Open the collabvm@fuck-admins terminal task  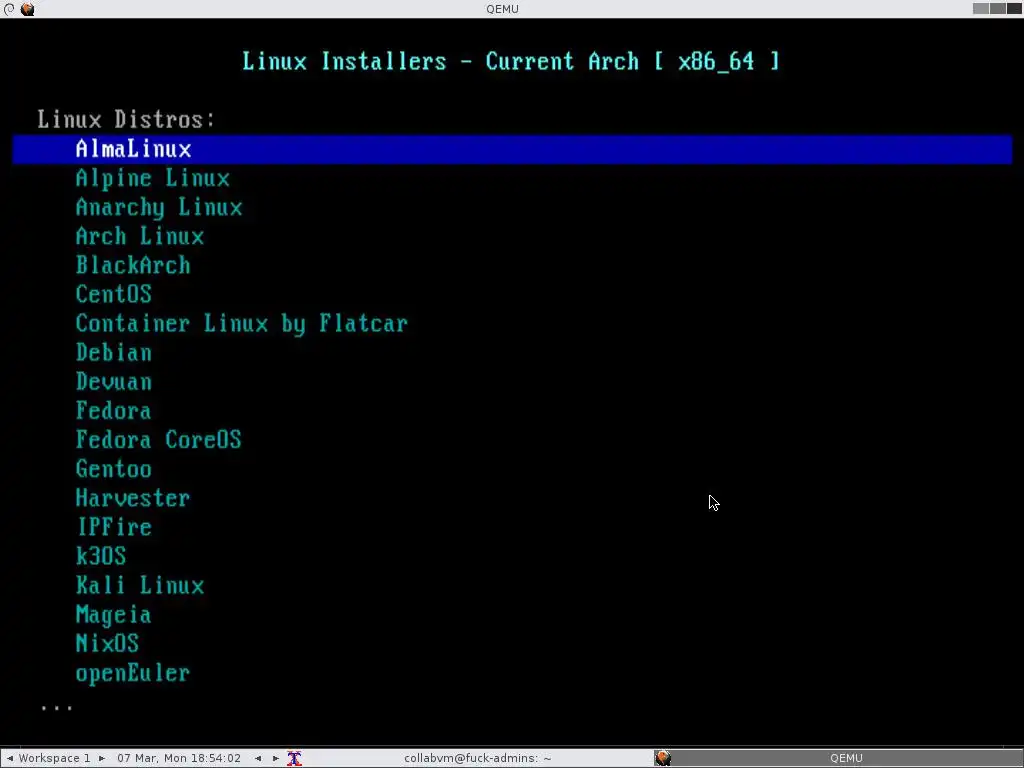(x=478, y=758)
